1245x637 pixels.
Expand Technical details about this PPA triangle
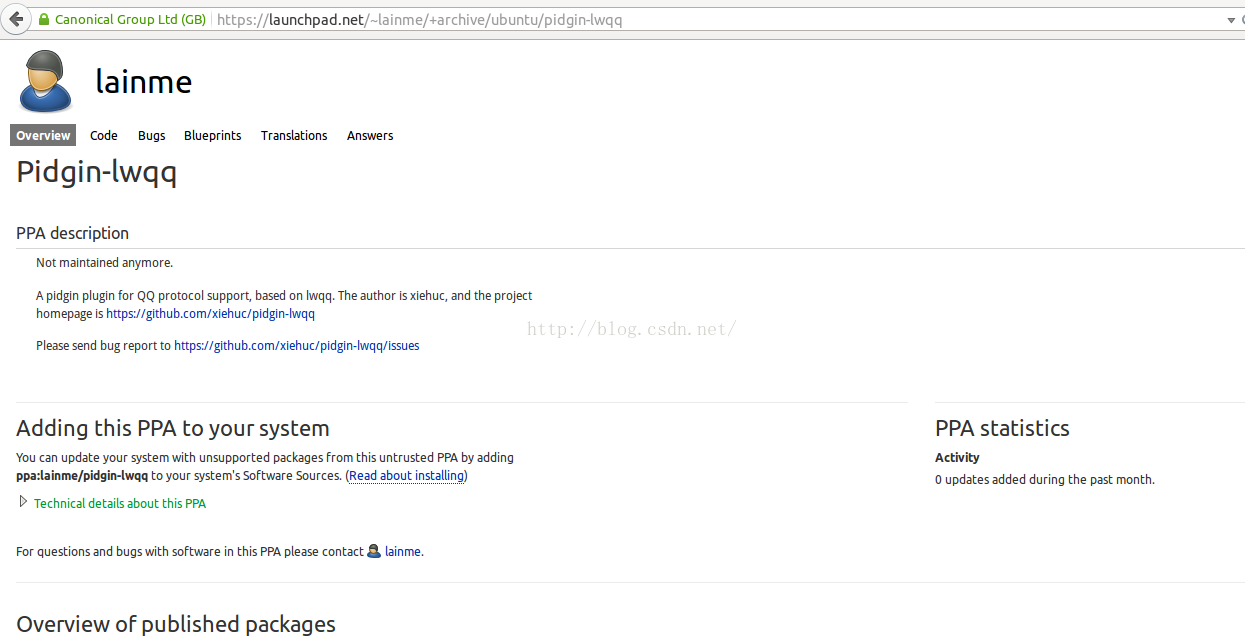point(23,502)
